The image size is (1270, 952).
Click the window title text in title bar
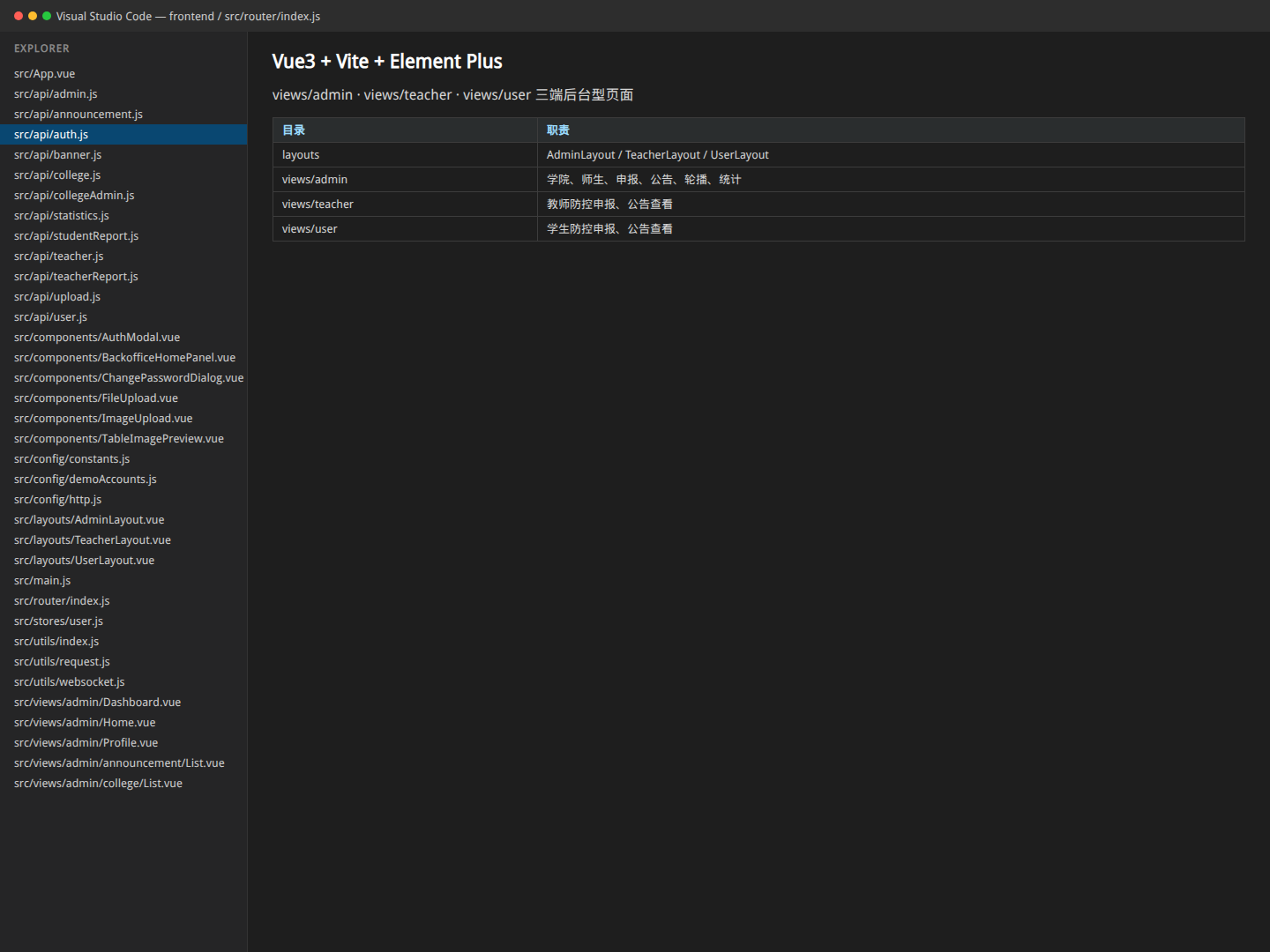(x=188, y=17)
